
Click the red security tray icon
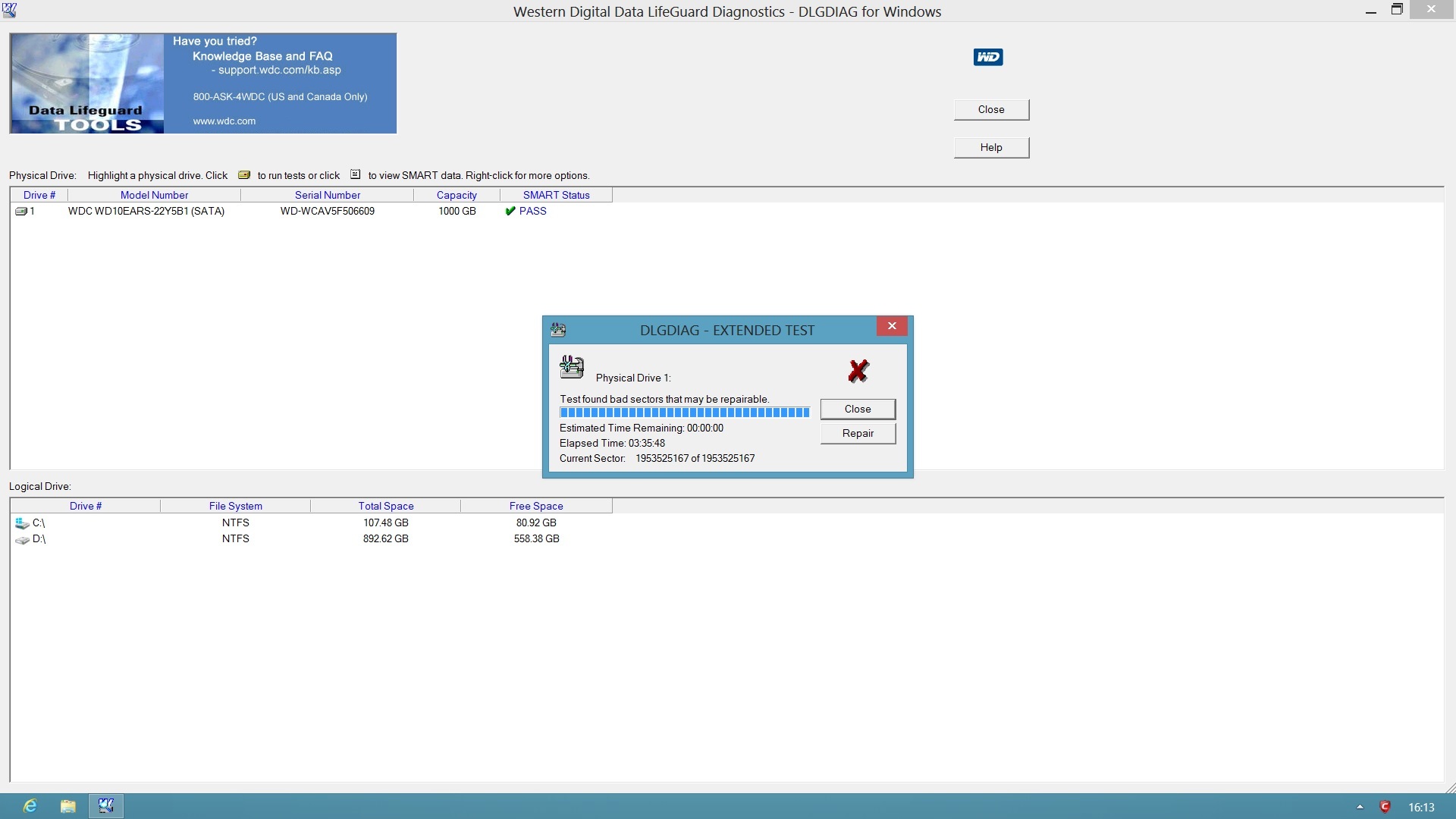coord(1385,807)
